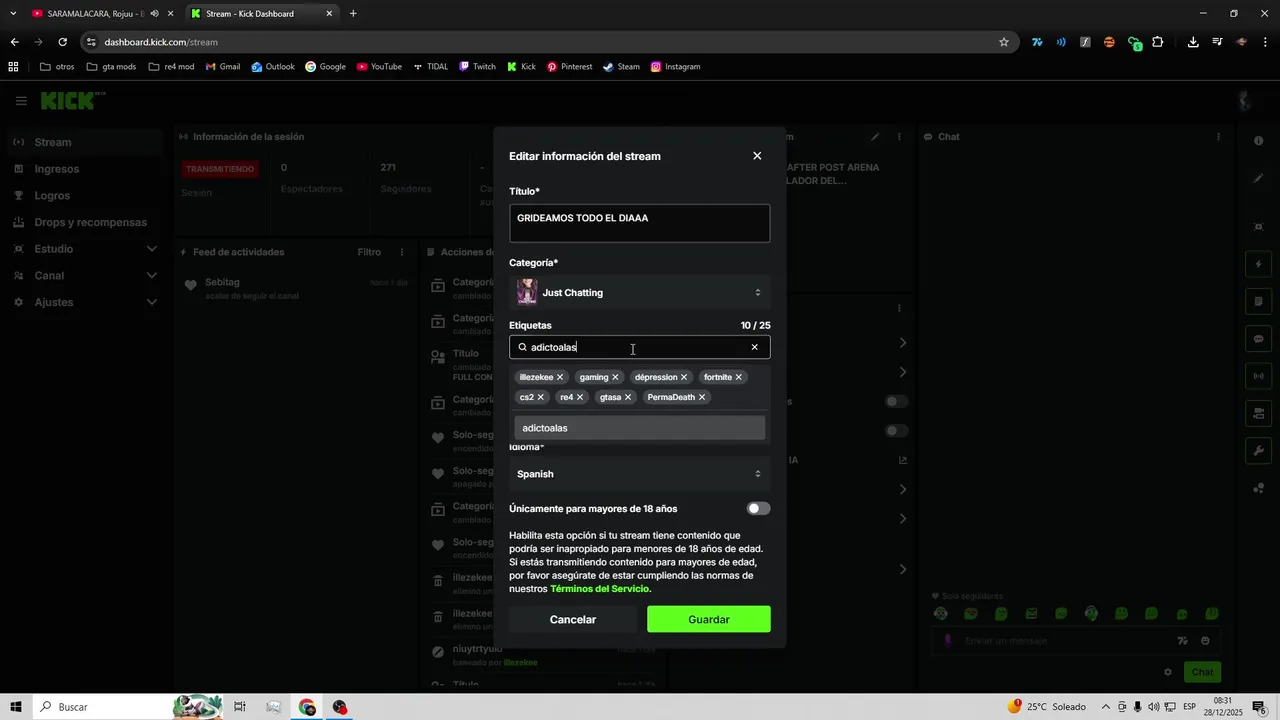
Task: Open the Filtro option in Feed de actividades
Action: pos(369,252)
